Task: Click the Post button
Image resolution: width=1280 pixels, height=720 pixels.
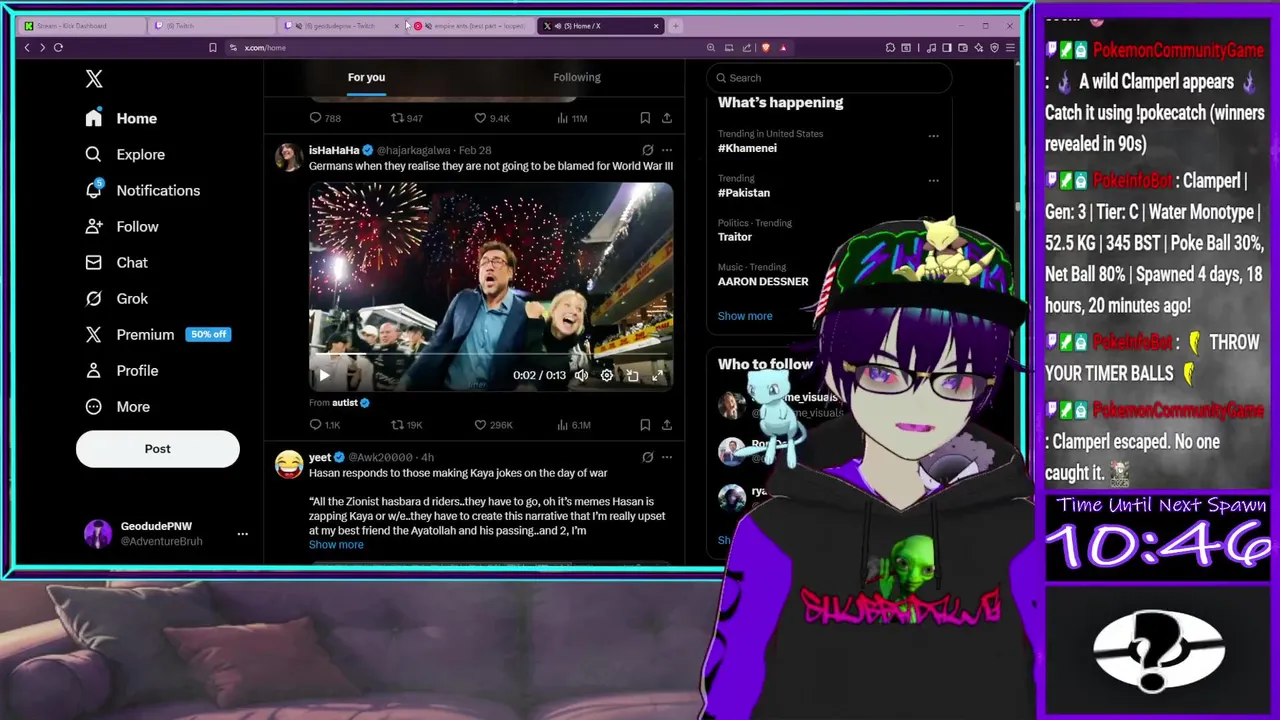Action: (x=158, y=449)
